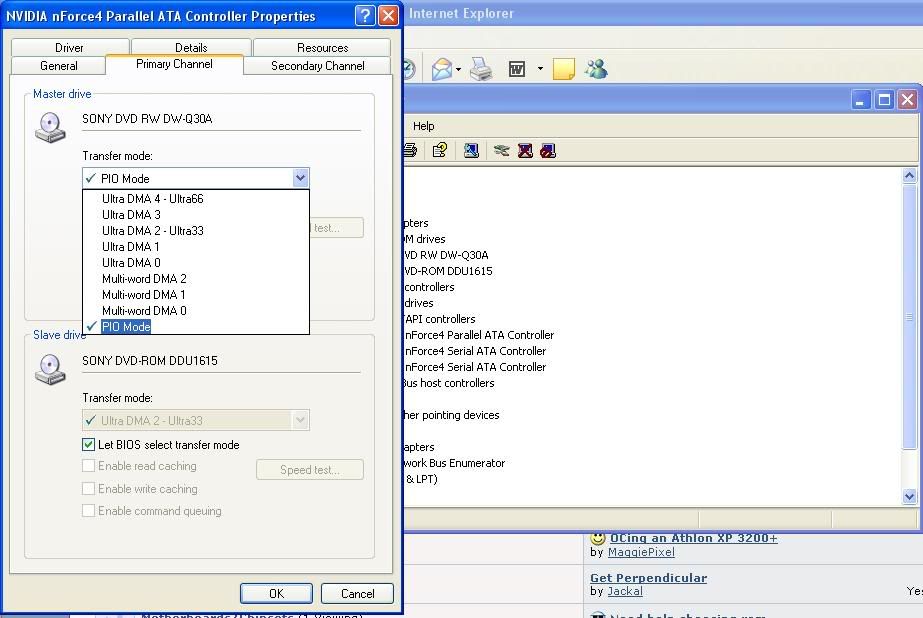Pick Ultra DMA 0 transfer mode
923x618 pixels.
tap(196, 262)
